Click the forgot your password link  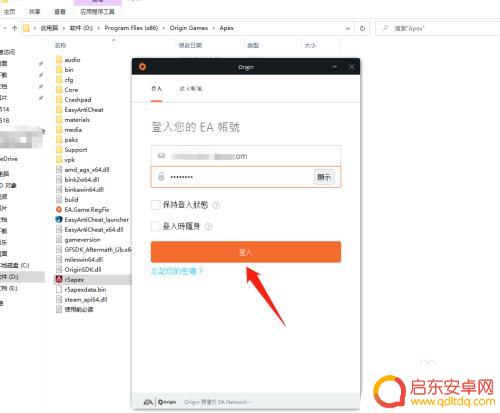click(x=177, y=271)
